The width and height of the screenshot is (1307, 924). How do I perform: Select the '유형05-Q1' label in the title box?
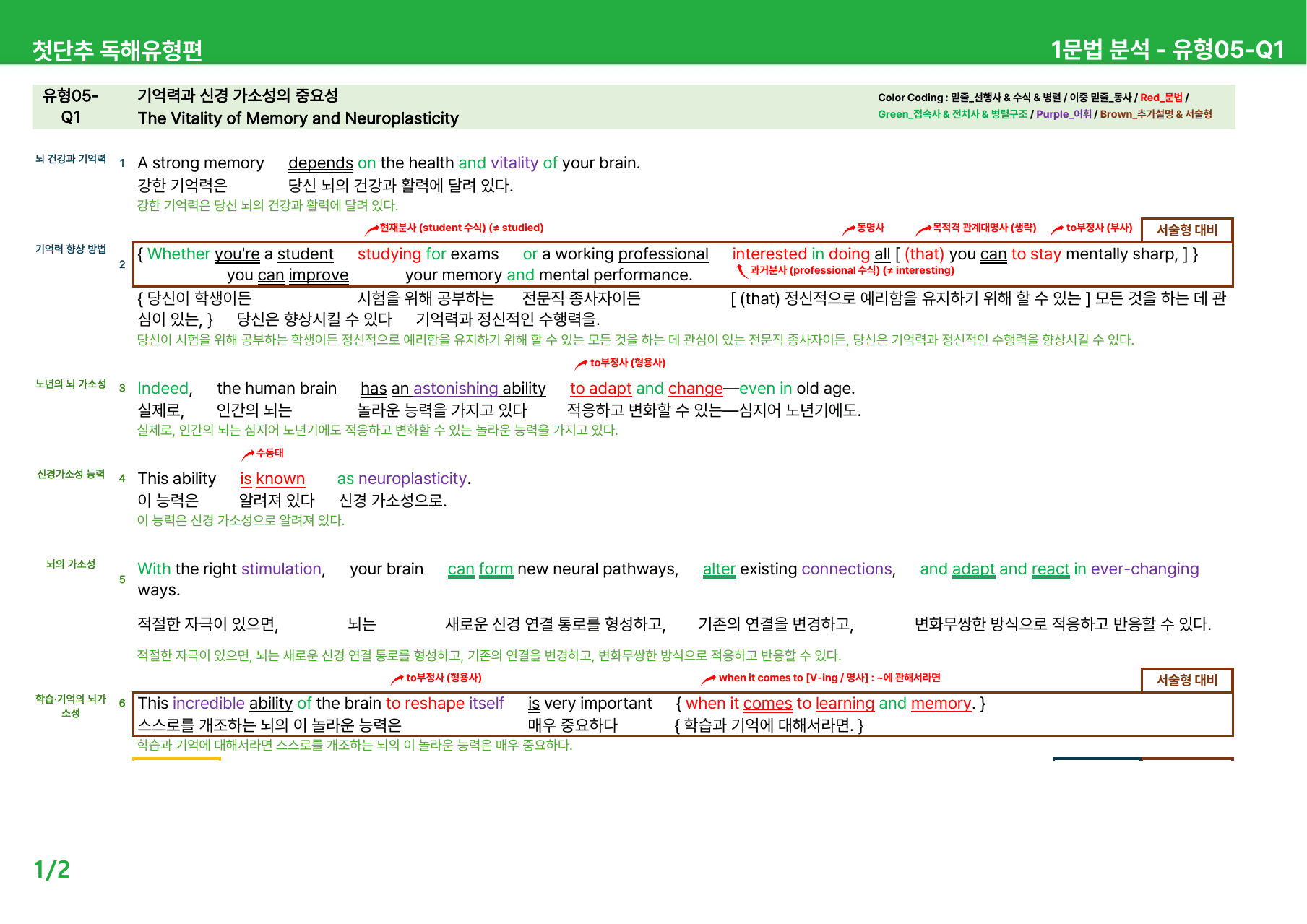click(71, 106)
